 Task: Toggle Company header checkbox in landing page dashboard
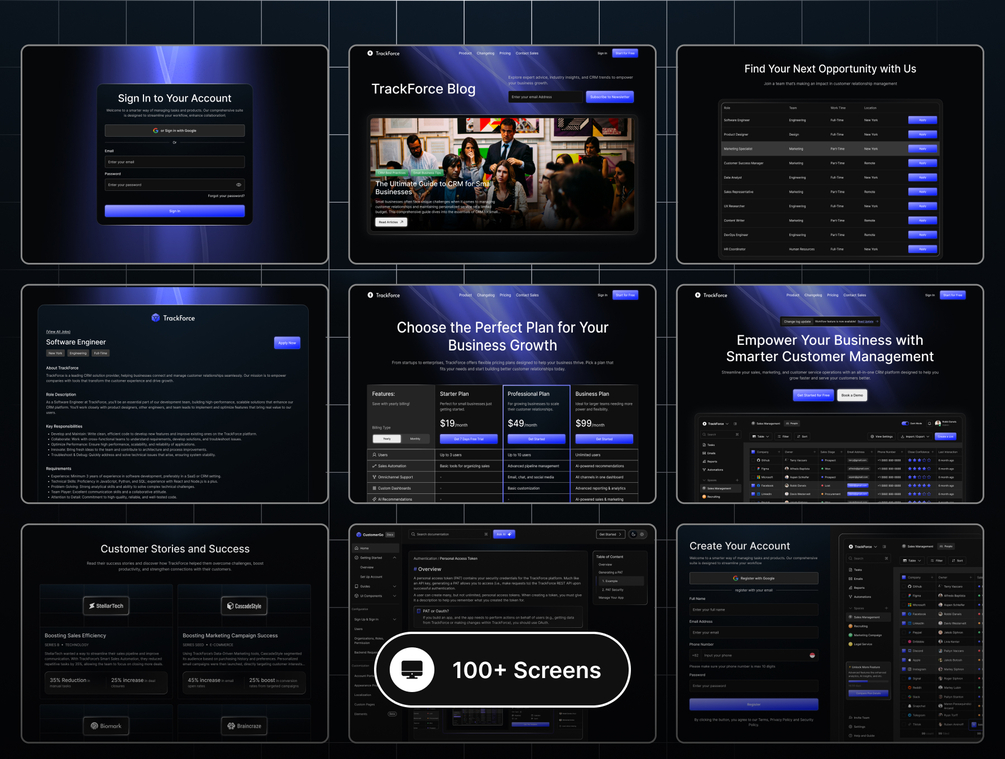click(x=753, y=451)
